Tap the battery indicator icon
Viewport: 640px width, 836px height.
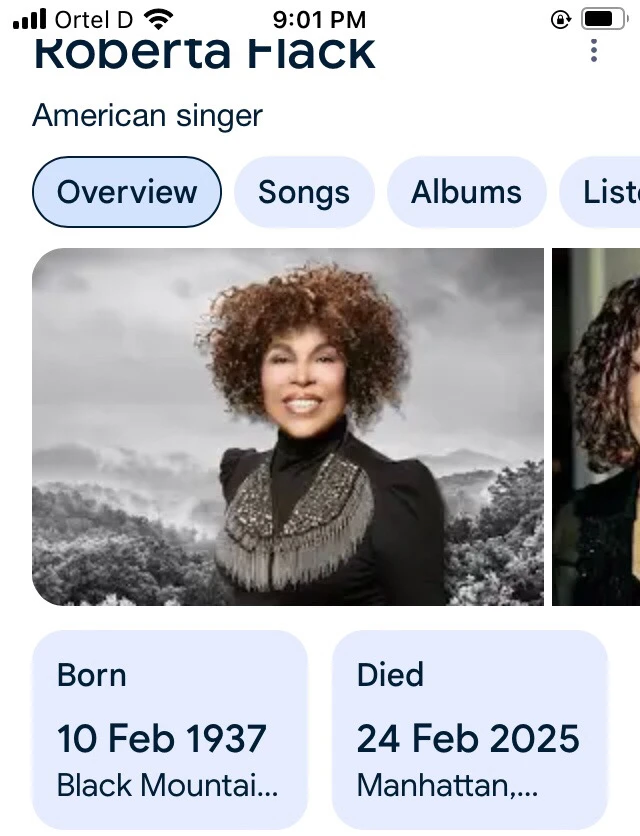point(605,20)
